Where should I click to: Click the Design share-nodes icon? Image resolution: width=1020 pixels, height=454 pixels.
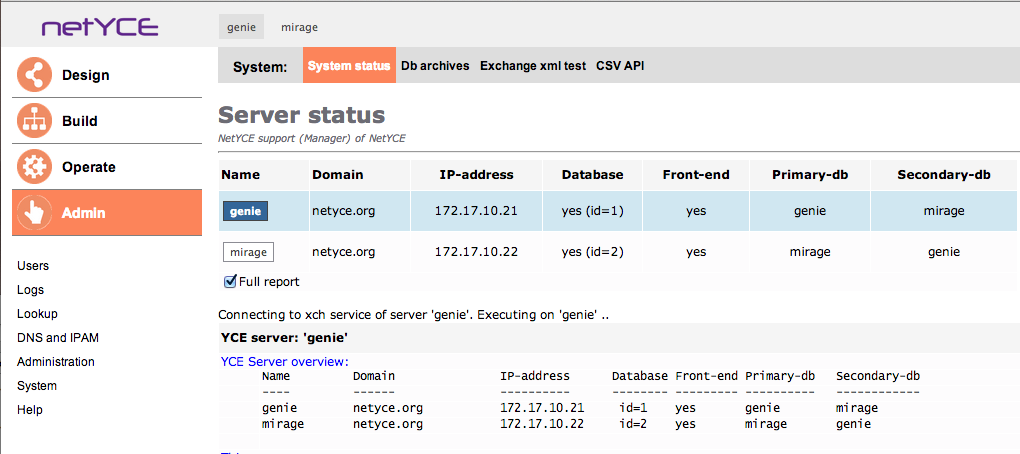(x=34, y=75)
